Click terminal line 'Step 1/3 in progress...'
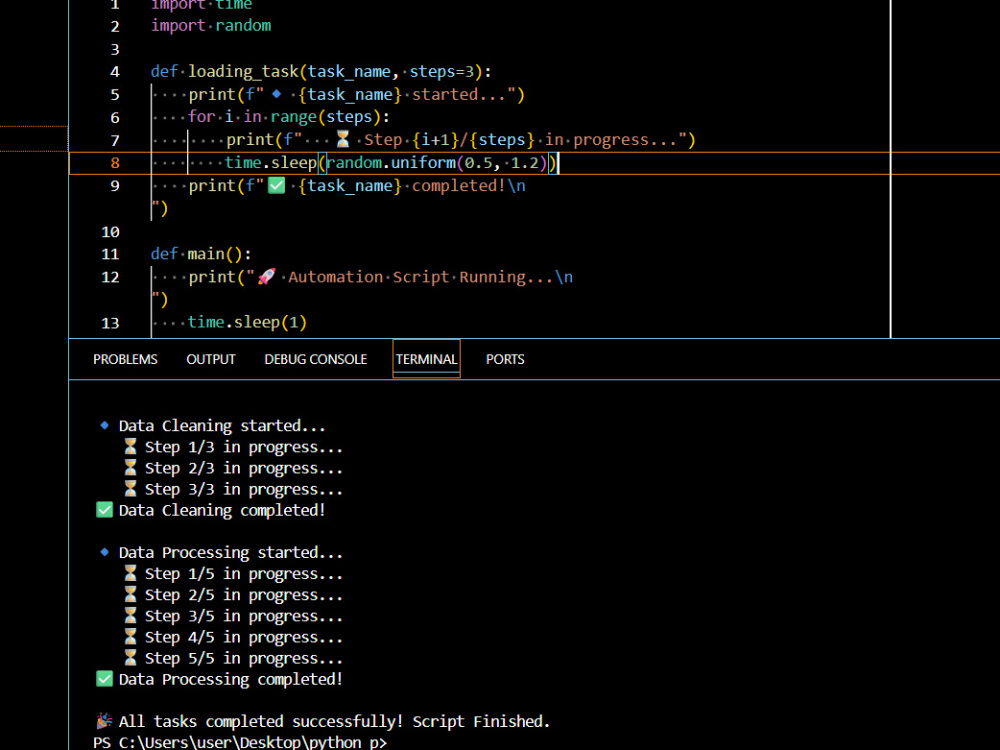Image resolution: width=1000 pixels, height=750 pixels. click(233, 447)
